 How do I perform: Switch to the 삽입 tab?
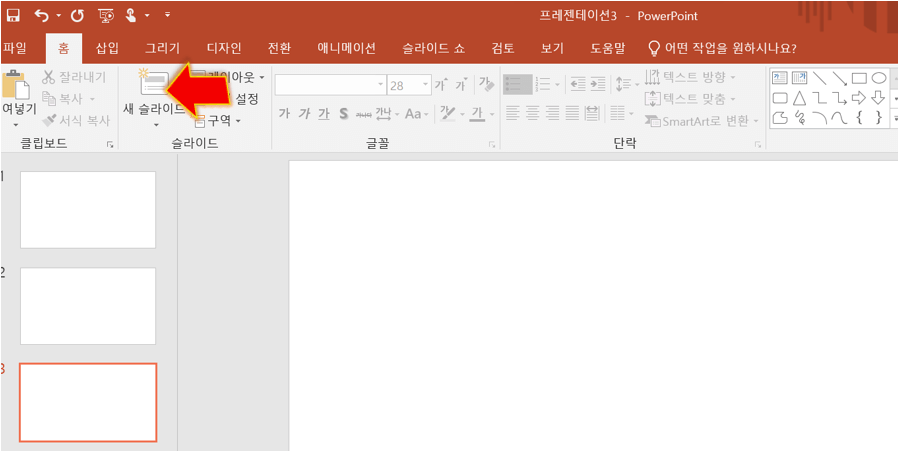coord(108,49)
